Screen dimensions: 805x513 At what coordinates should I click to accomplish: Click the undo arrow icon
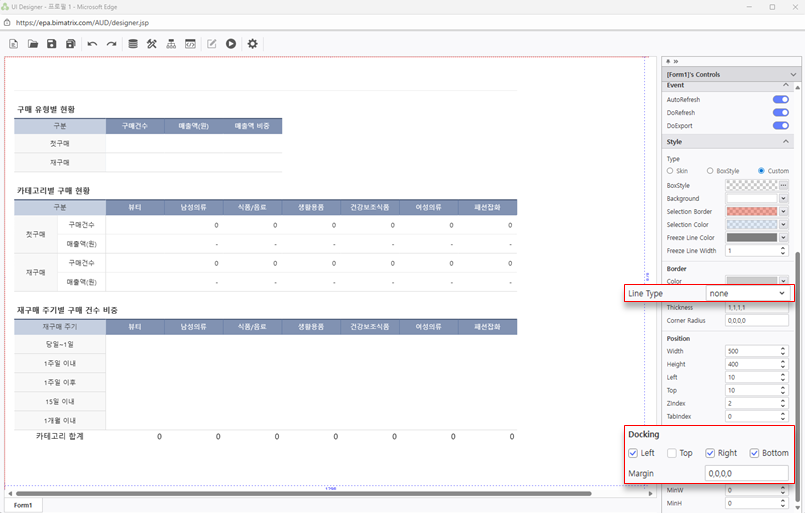(x=92, y=44)
